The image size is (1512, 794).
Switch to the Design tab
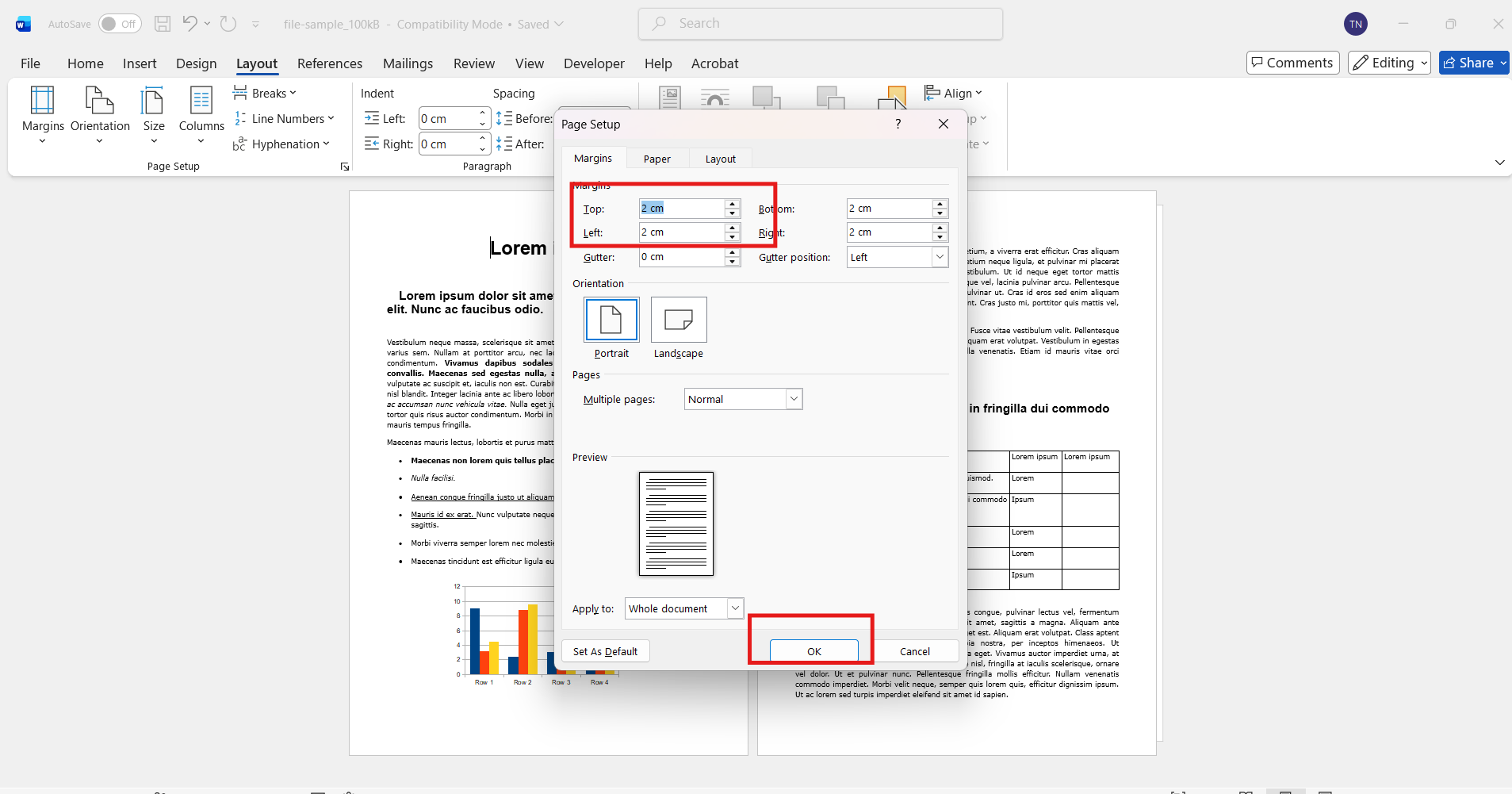[196, 63]
